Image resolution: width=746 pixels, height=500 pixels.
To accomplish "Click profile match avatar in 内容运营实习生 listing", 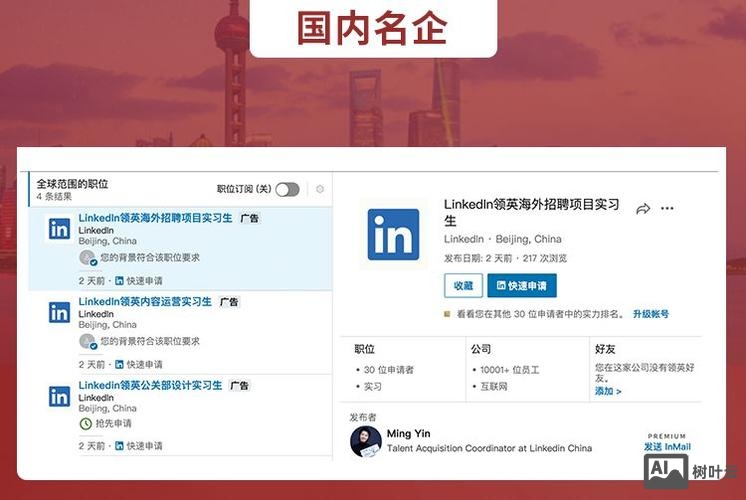I will (88, 342).
